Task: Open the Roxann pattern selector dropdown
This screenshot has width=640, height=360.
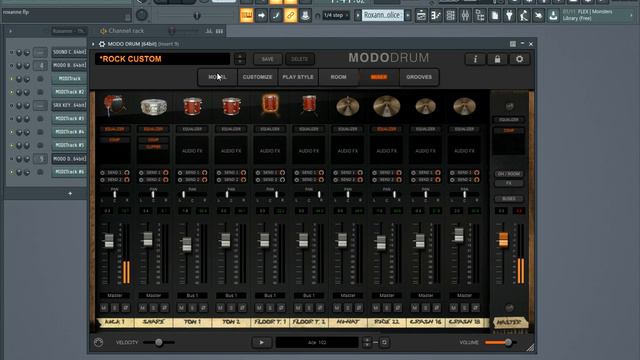Action: [x=383, y=16]
